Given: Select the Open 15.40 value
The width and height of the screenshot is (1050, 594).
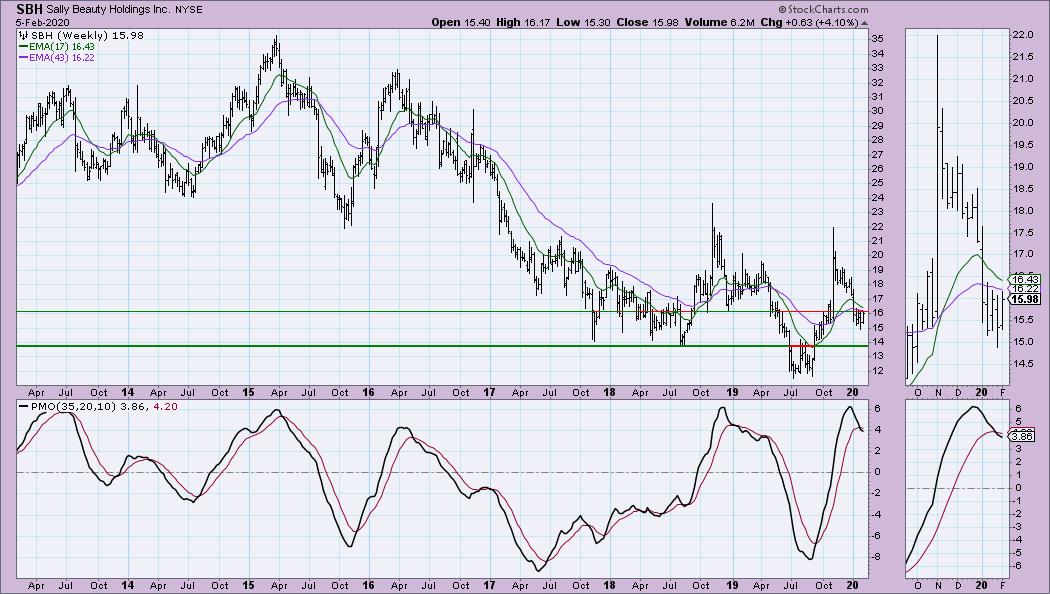Looking at the screenshot, I should tap(459, 22).
